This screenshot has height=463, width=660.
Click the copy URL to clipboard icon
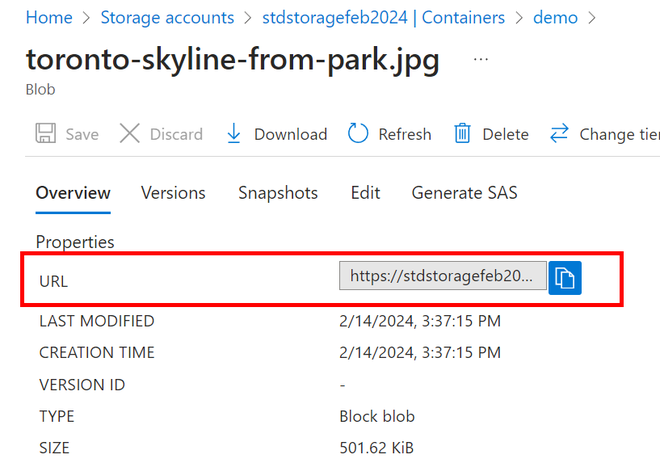click(x=565, y=277)
